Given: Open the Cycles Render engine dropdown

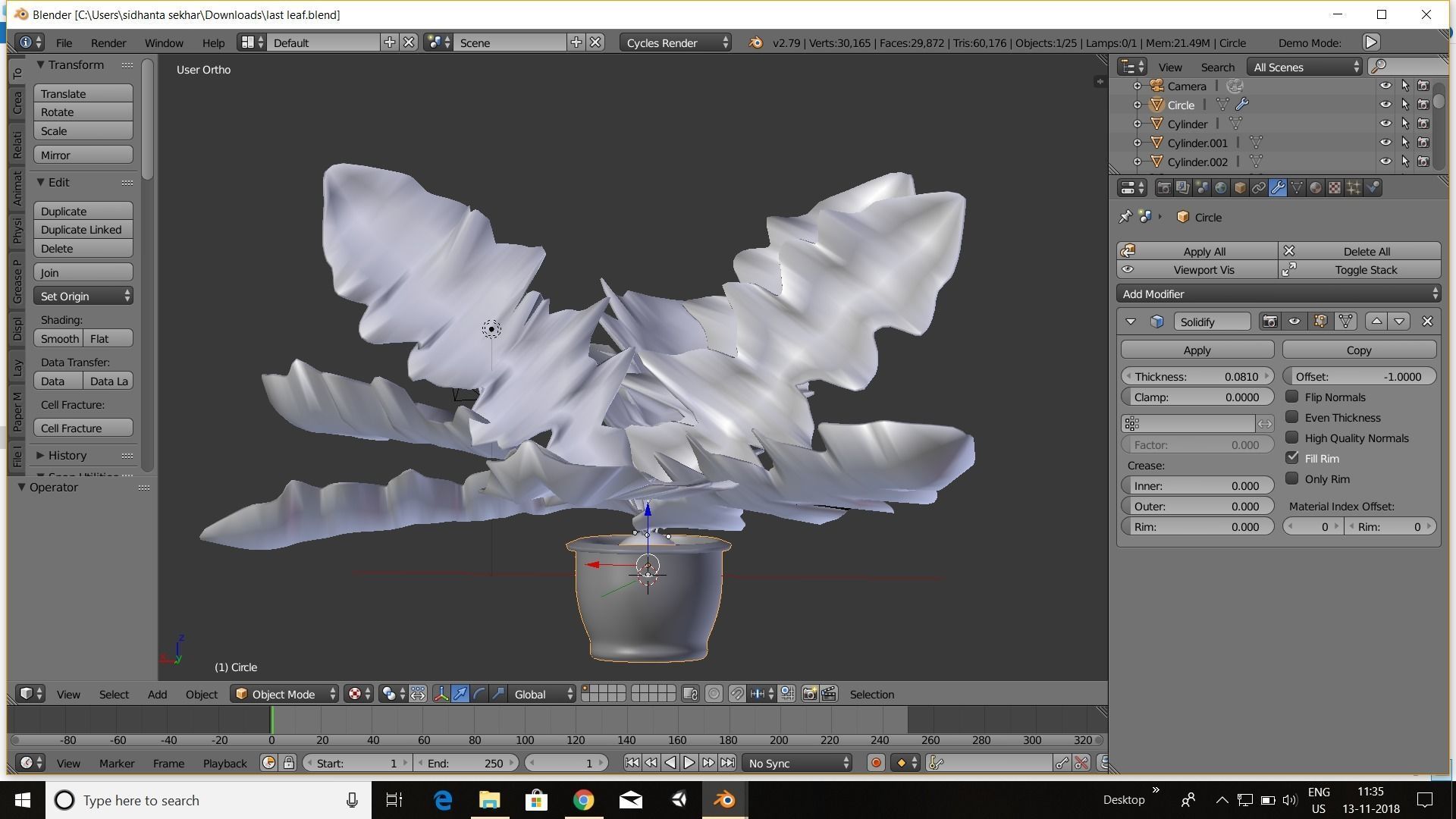Looking at the screenshot, I should coord(675,42).
